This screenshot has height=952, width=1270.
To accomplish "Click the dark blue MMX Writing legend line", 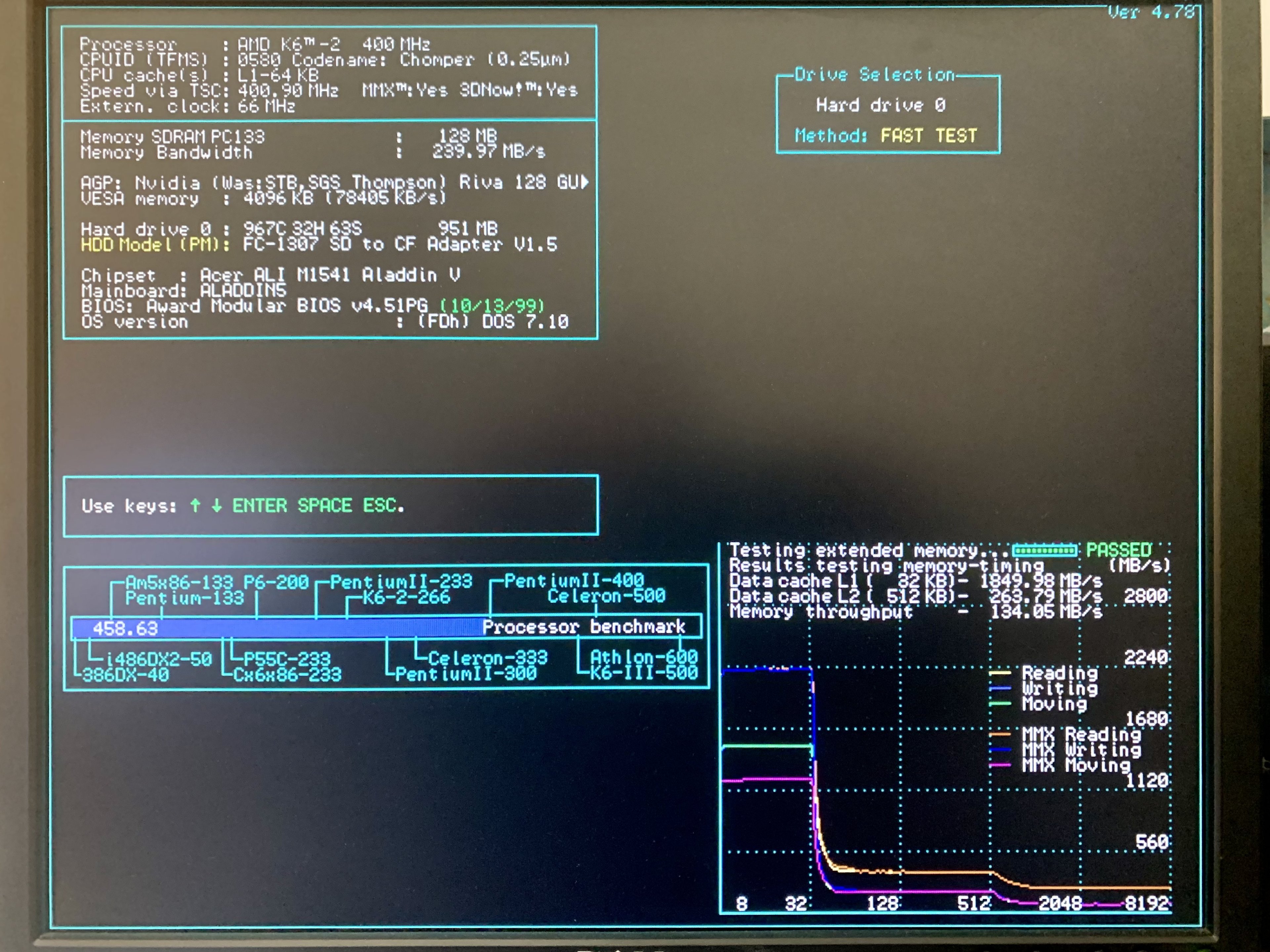I will coord(1000,749).
